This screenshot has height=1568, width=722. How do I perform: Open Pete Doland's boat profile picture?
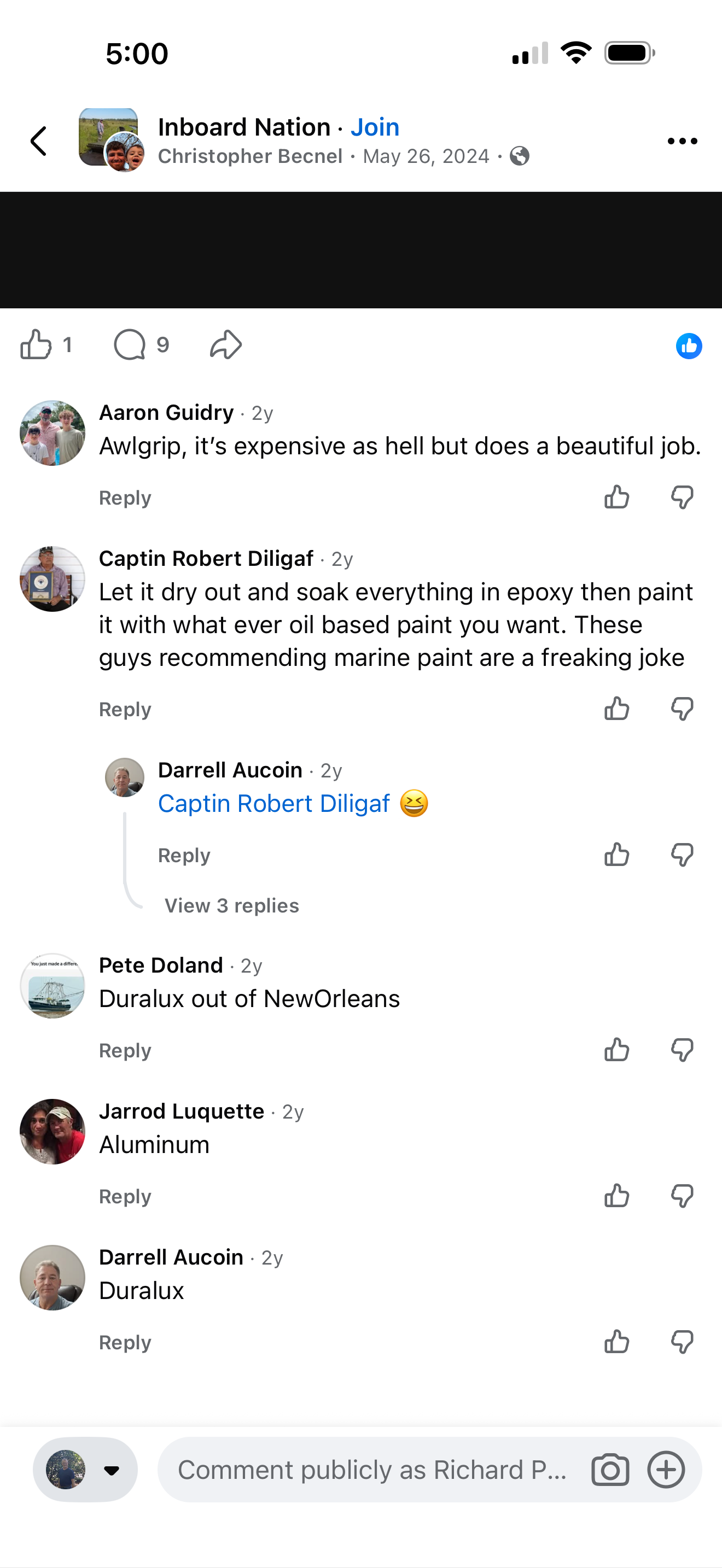53,986
